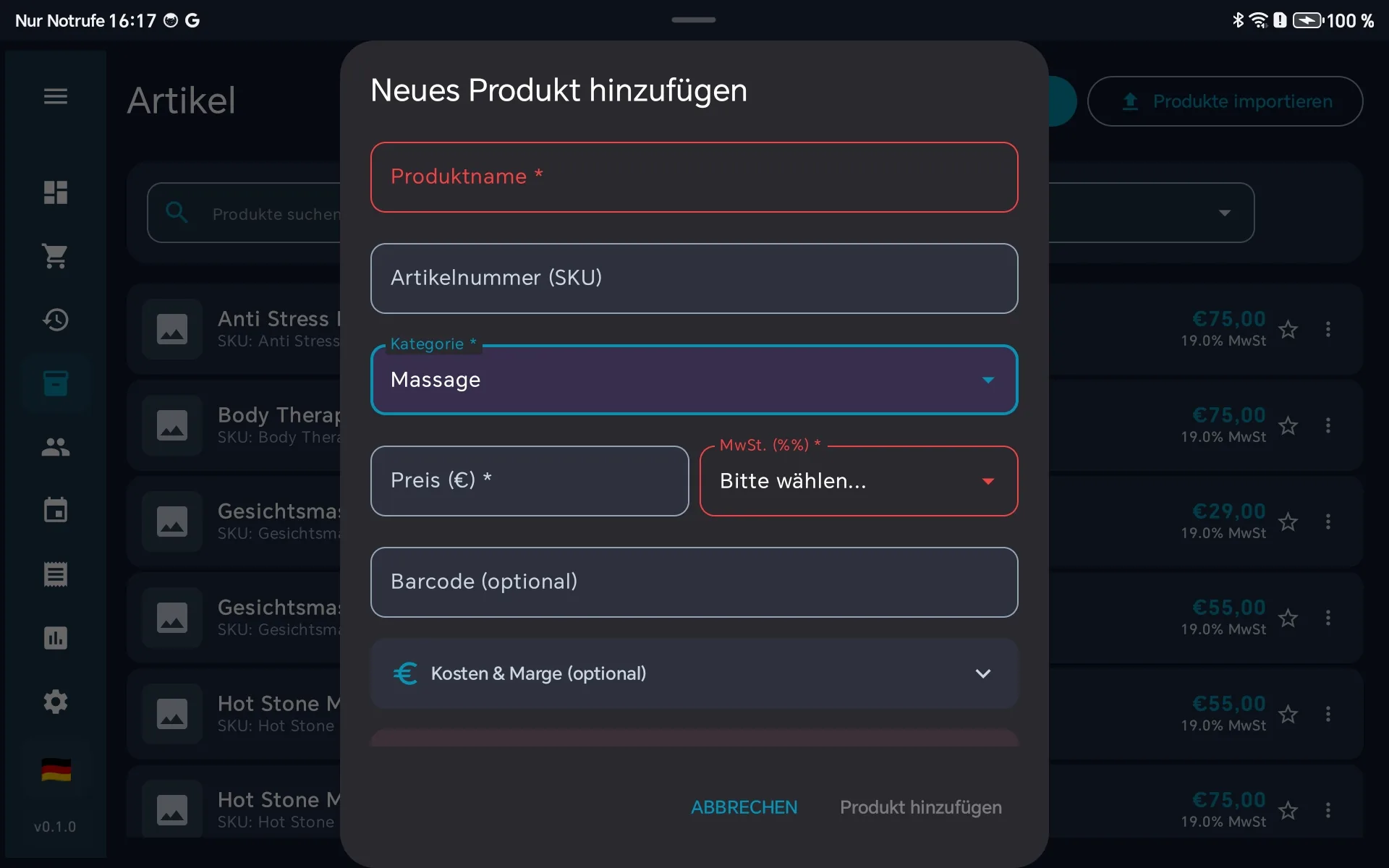Open the customers people sidebar icon

(56, 447)
